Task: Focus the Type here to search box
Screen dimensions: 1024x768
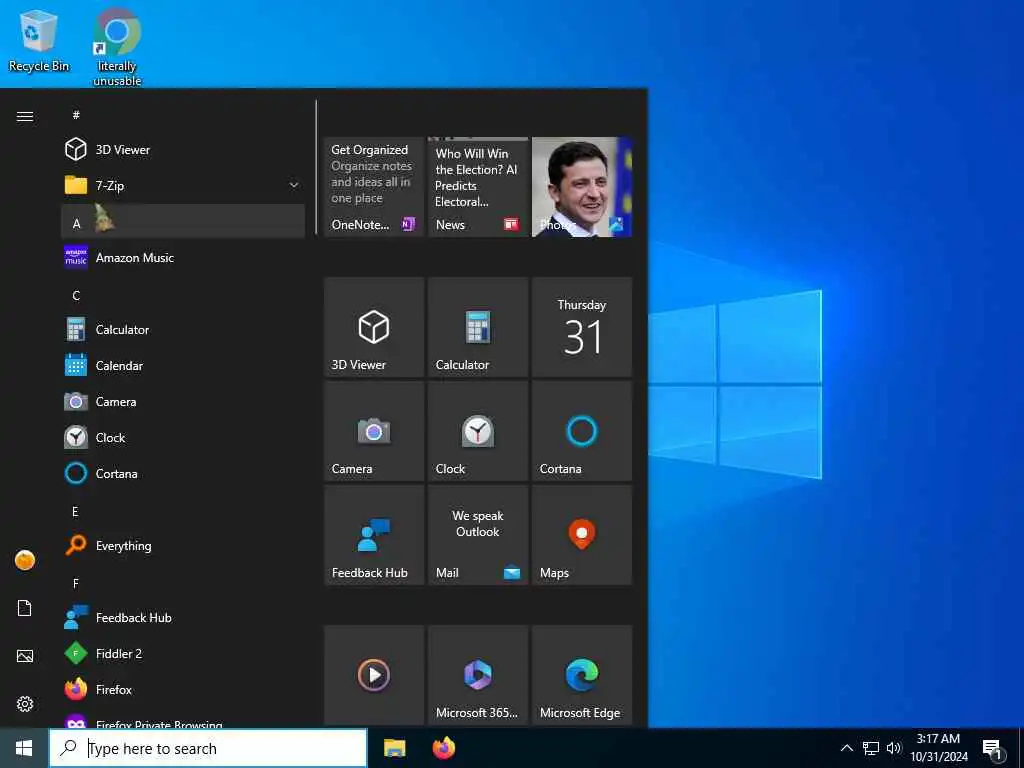Action: (x=208, y=748)
